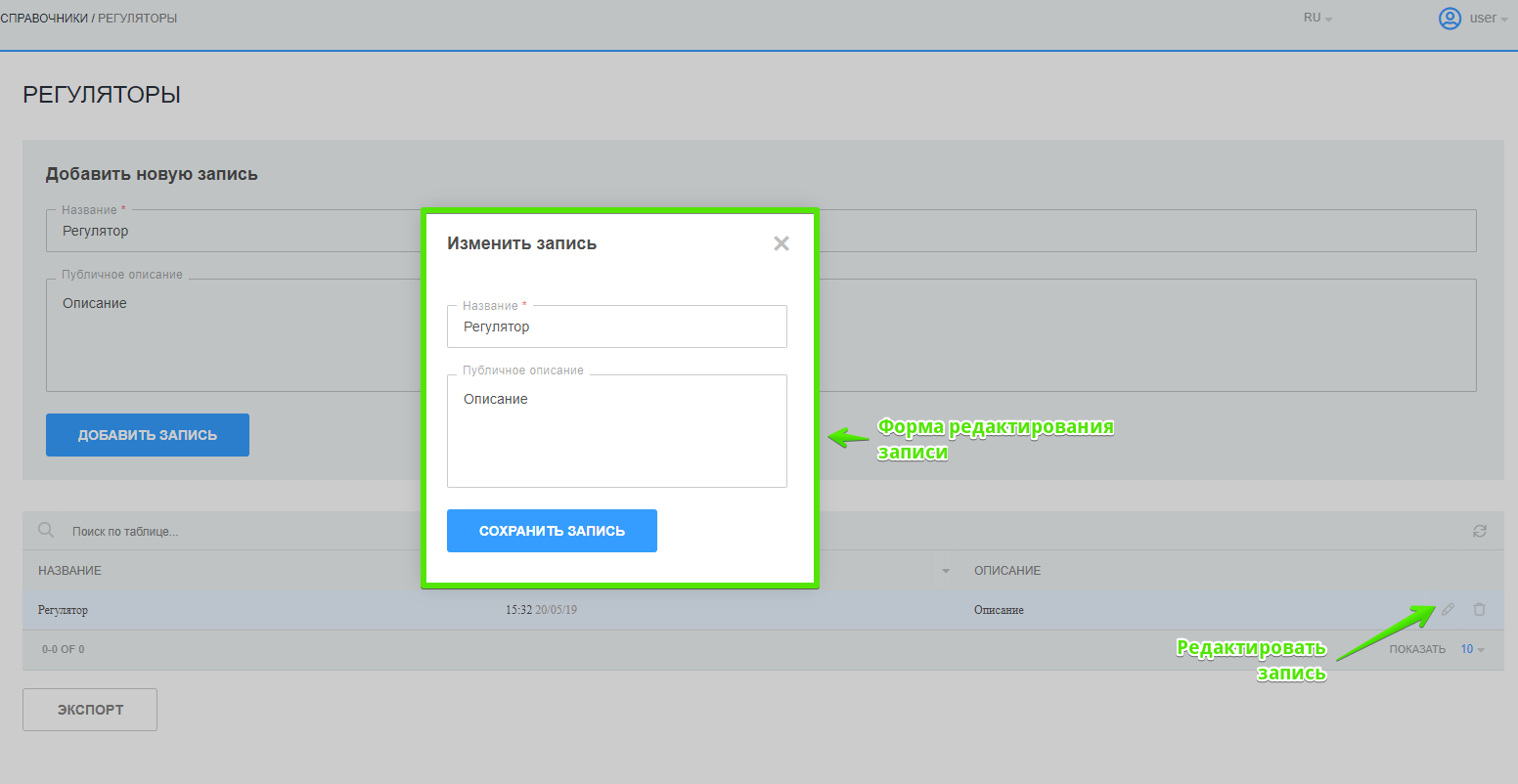The width and height of the screenshot is (1518, 784).
Task: Click the sort arrow in the table header
Action: pyautogui.click(x=945, y=571)
